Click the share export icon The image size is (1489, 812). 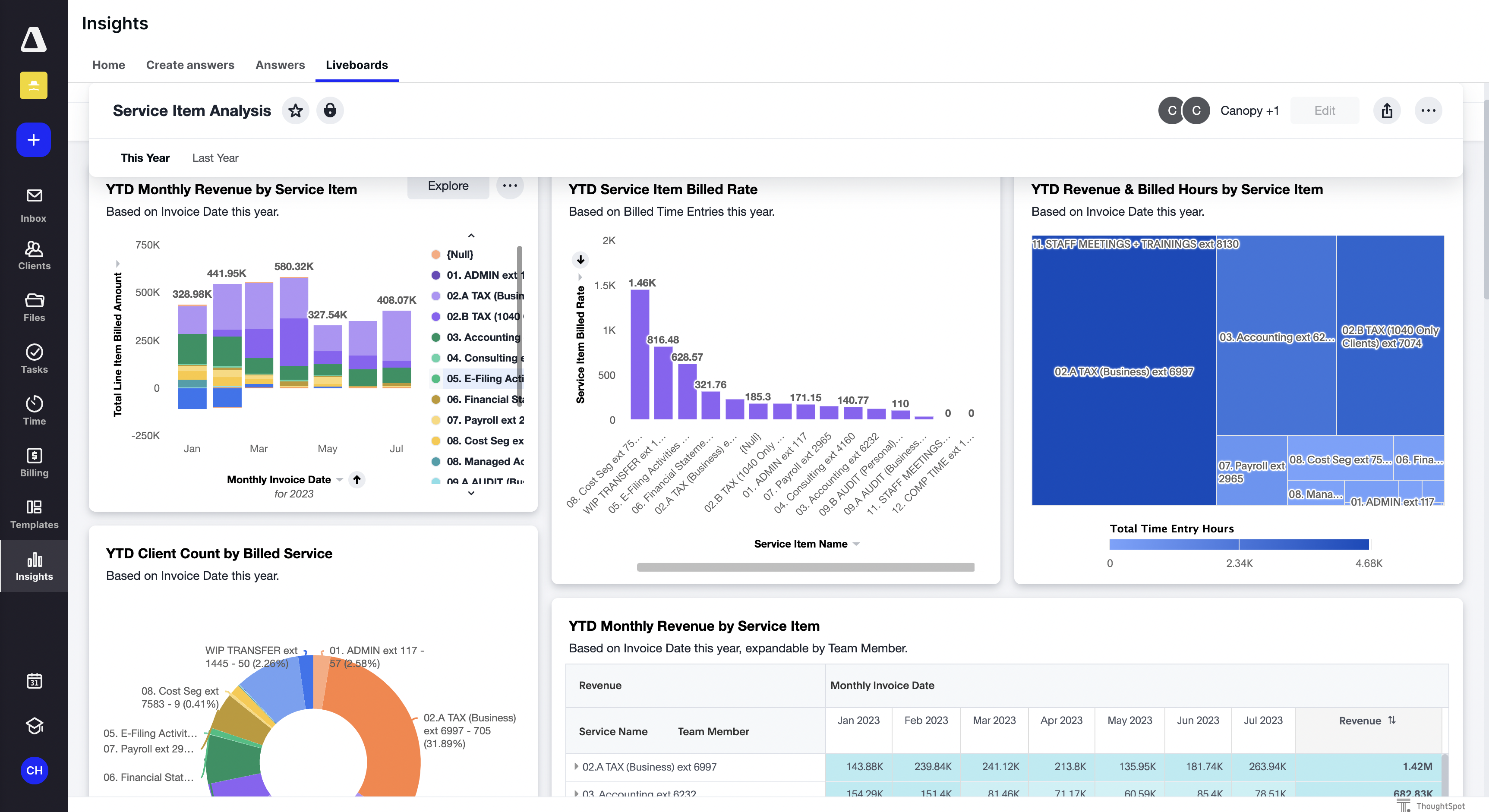(x=1387, y=110)
